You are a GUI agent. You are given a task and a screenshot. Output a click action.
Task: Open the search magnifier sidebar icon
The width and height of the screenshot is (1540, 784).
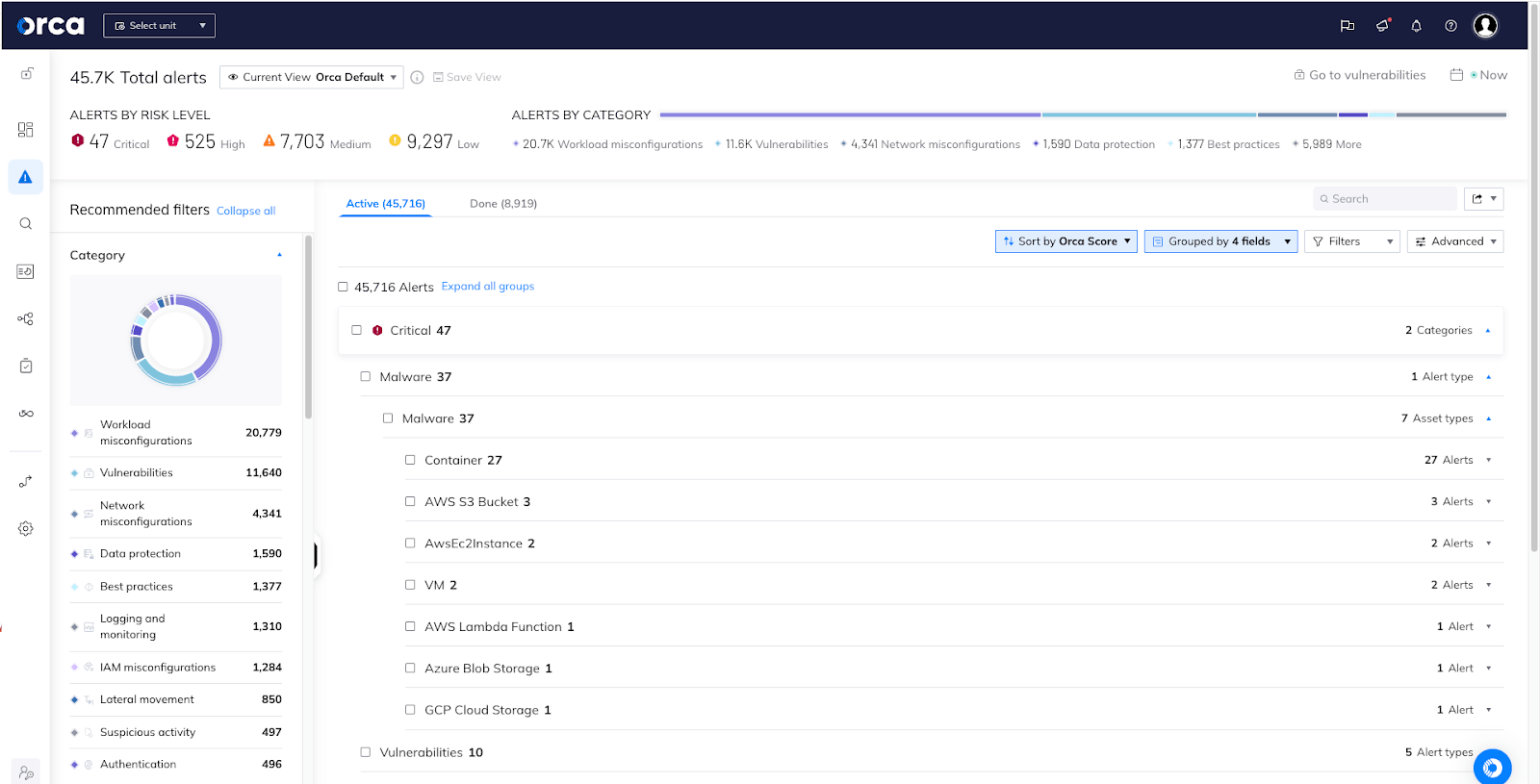point(26,224)
